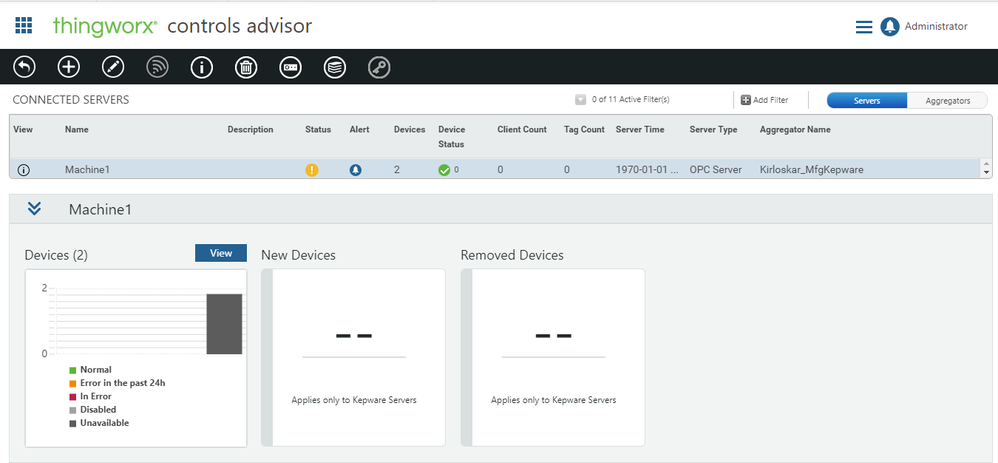
Task: Click the Devices View button
Action: [221, 253]
